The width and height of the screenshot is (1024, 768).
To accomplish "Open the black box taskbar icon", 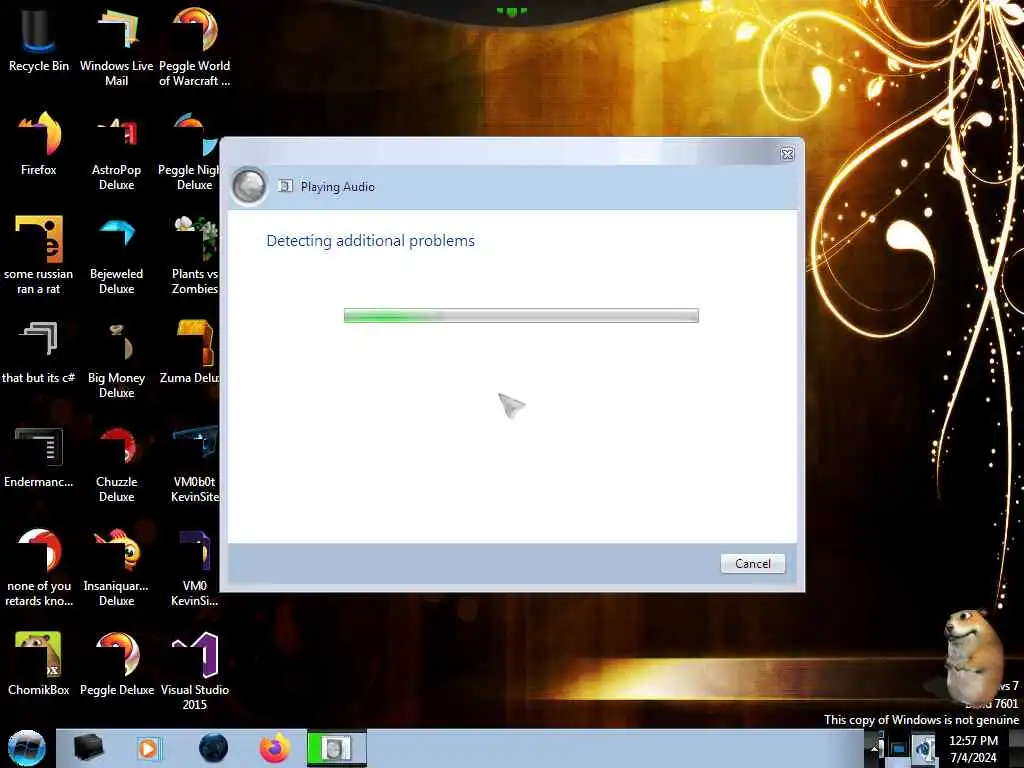I will pyautogui.click(x=88, y=748).
